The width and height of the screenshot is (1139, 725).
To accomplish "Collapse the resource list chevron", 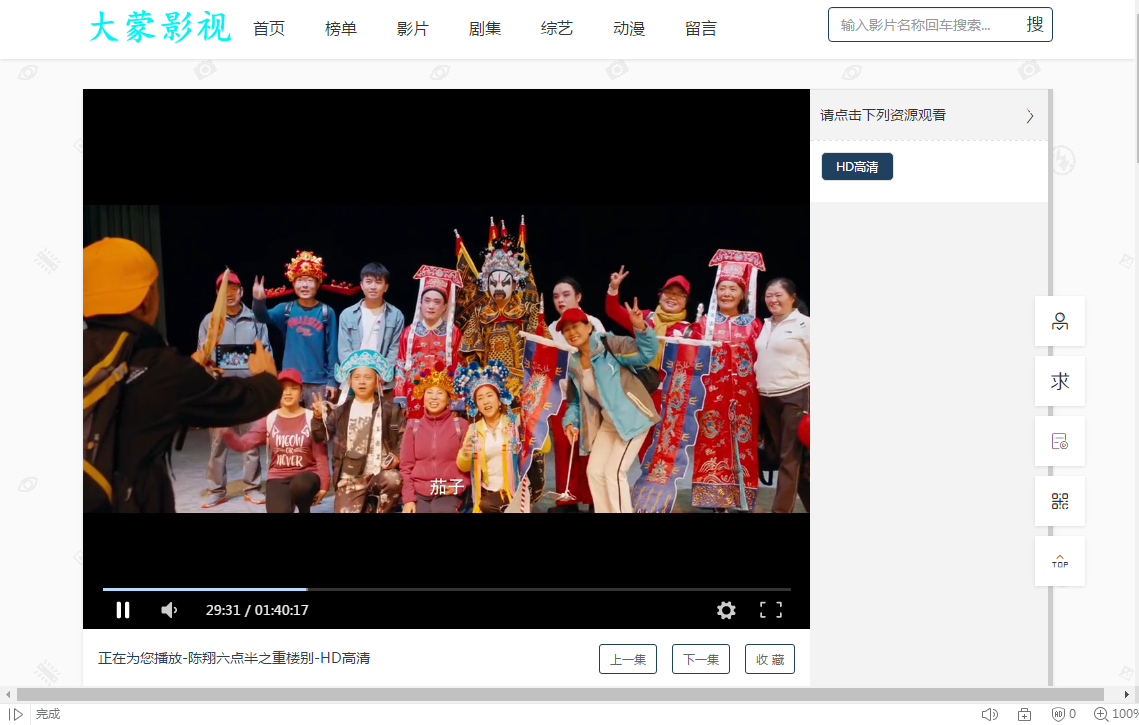I will point(1029,116).
